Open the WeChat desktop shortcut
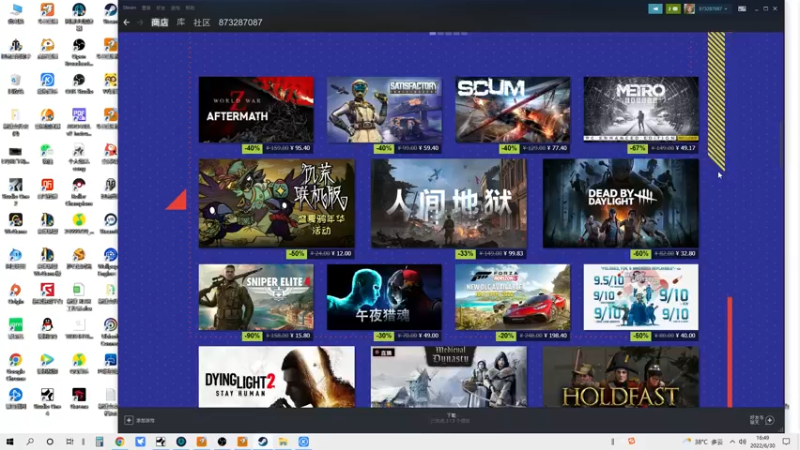The width and height of the screenshot is (800, 450). coord(47,153)
